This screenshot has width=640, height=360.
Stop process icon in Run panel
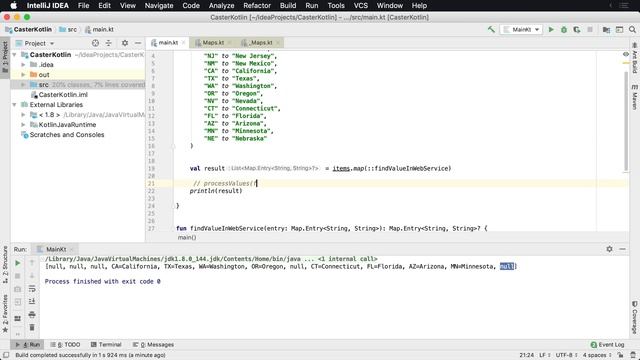click(18, 276)
